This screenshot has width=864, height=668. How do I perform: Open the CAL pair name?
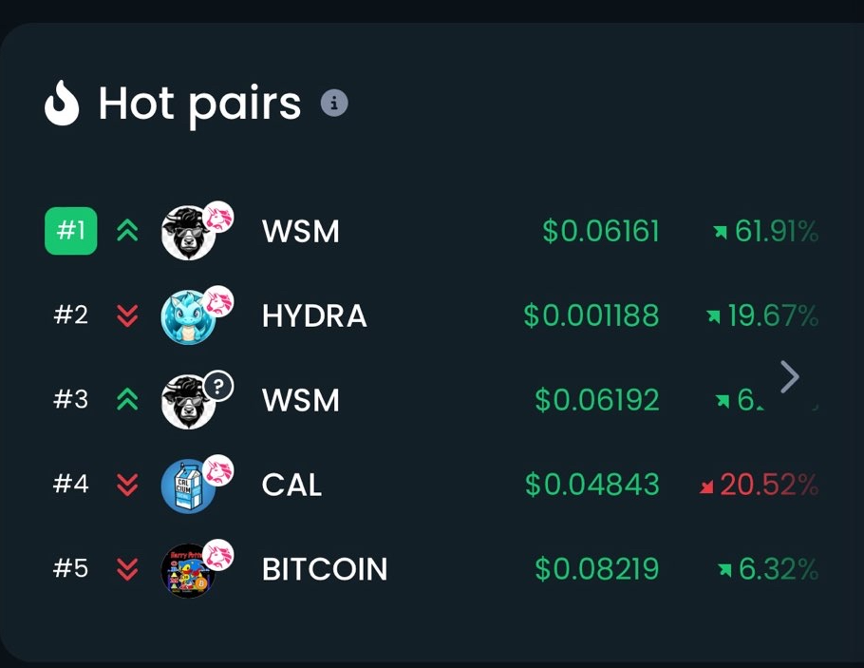coord(292,485)
